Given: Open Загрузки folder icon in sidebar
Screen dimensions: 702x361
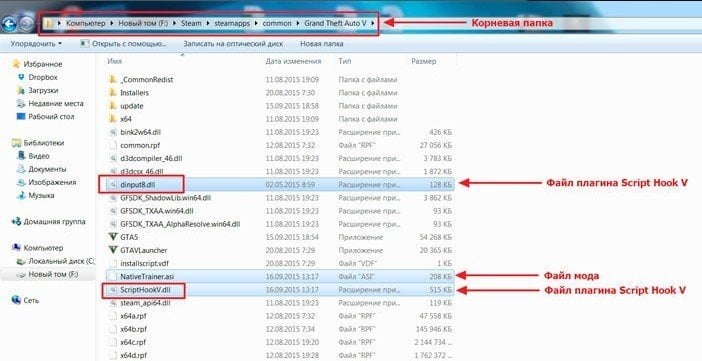Looking at the screenshot, I should 21,90.
